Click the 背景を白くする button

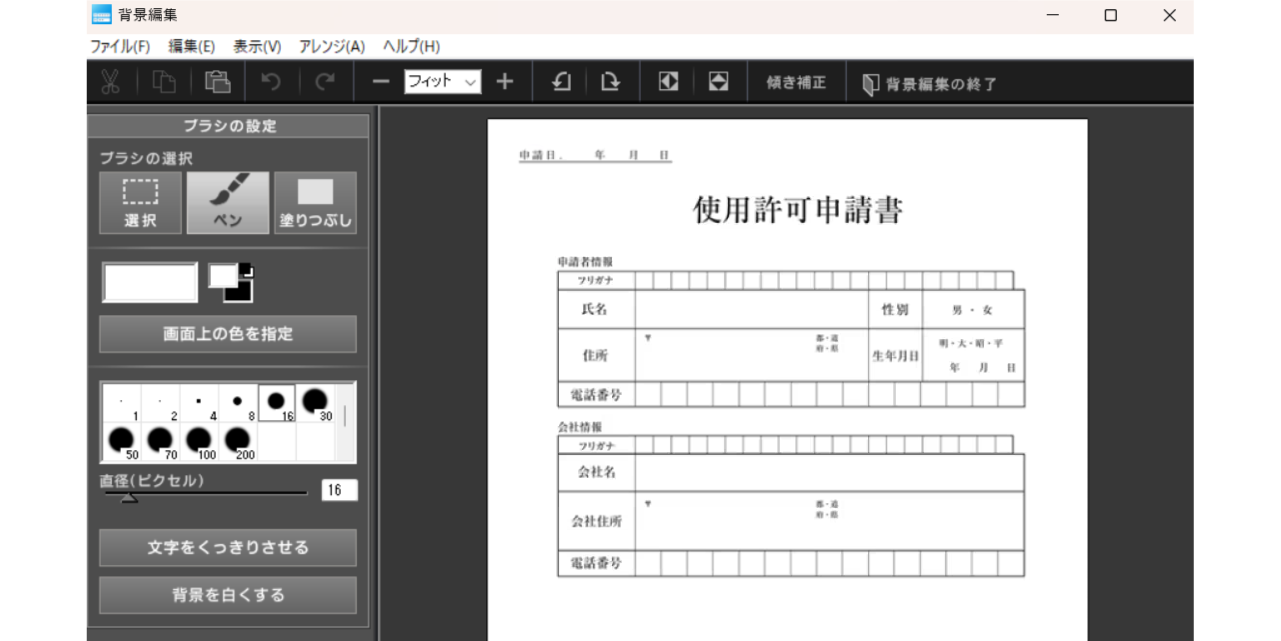[227, 595]
